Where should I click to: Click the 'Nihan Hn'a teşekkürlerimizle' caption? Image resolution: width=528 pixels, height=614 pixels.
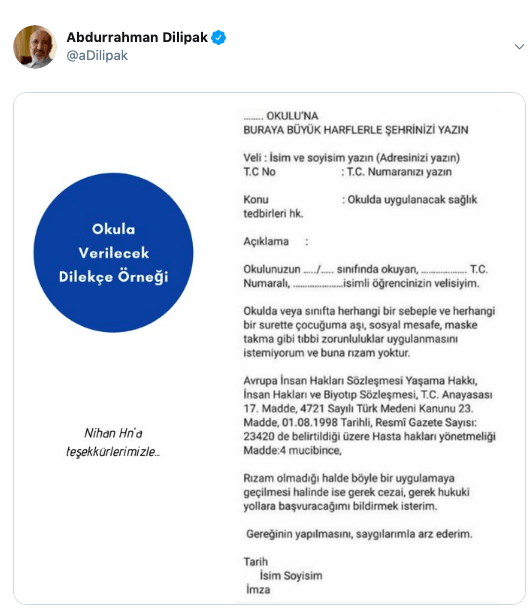click(113, 442)
